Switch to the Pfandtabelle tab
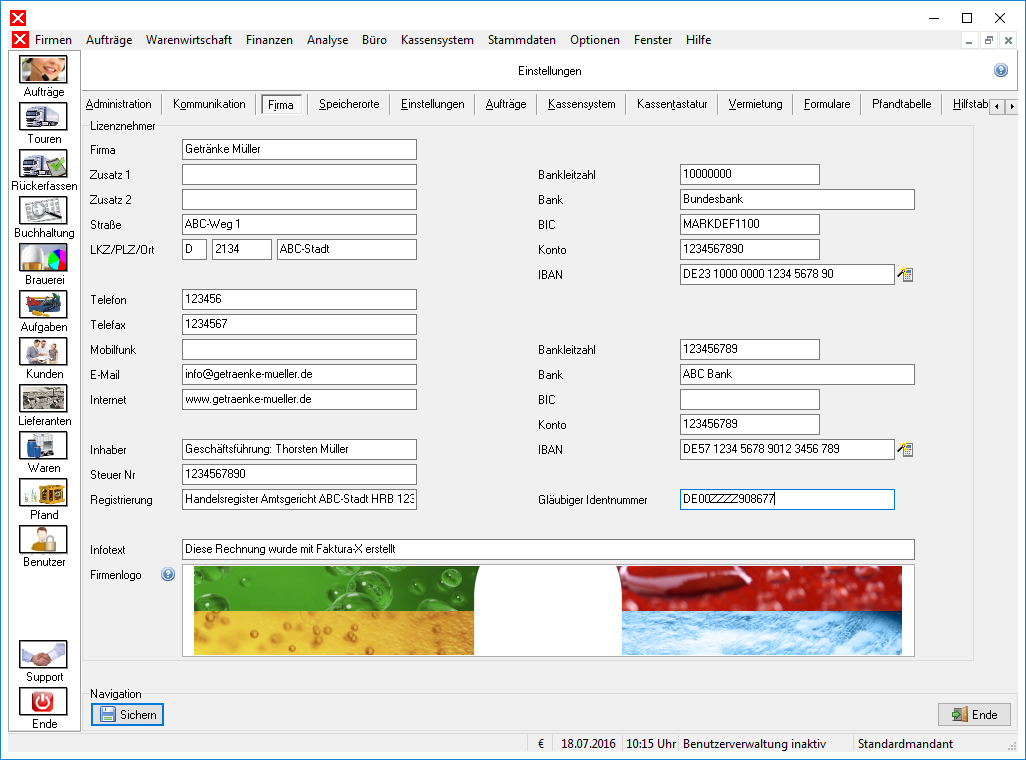This screenshot has height=760, width=1026. (x=901, y=104)
